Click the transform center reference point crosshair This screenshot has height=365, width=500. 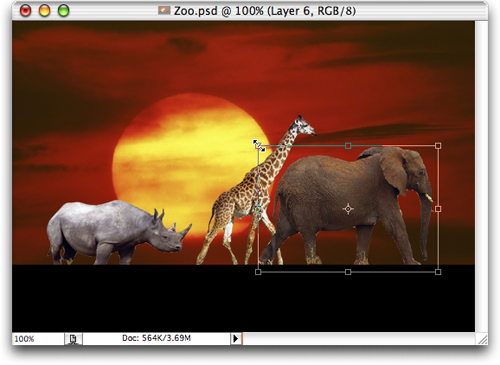pyautogui.click(x=348, y=209)
